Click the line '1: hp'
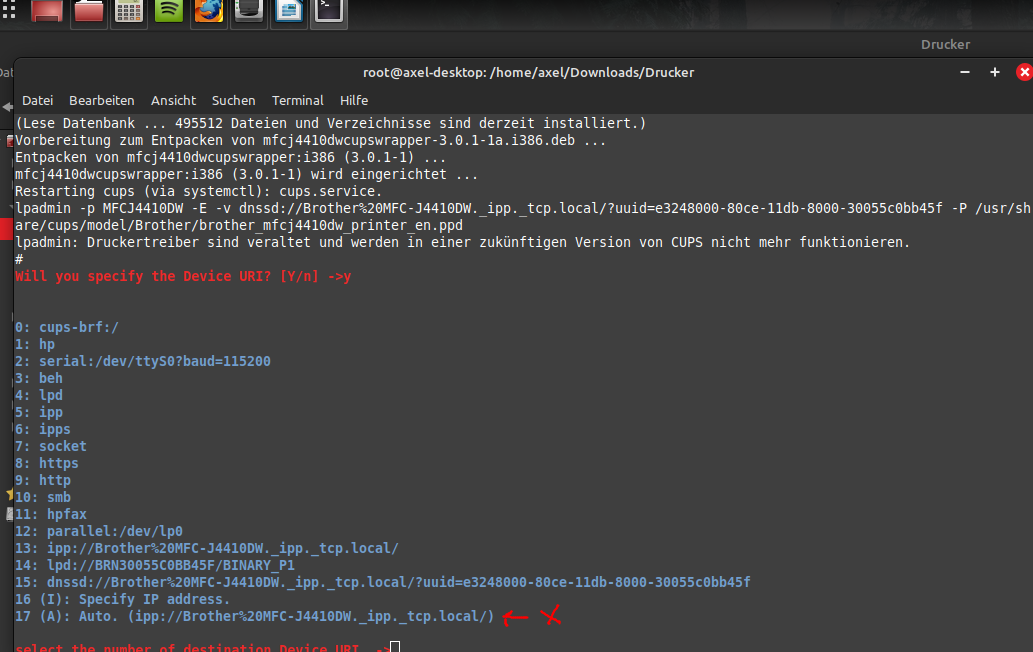 (x=35, y=344)
